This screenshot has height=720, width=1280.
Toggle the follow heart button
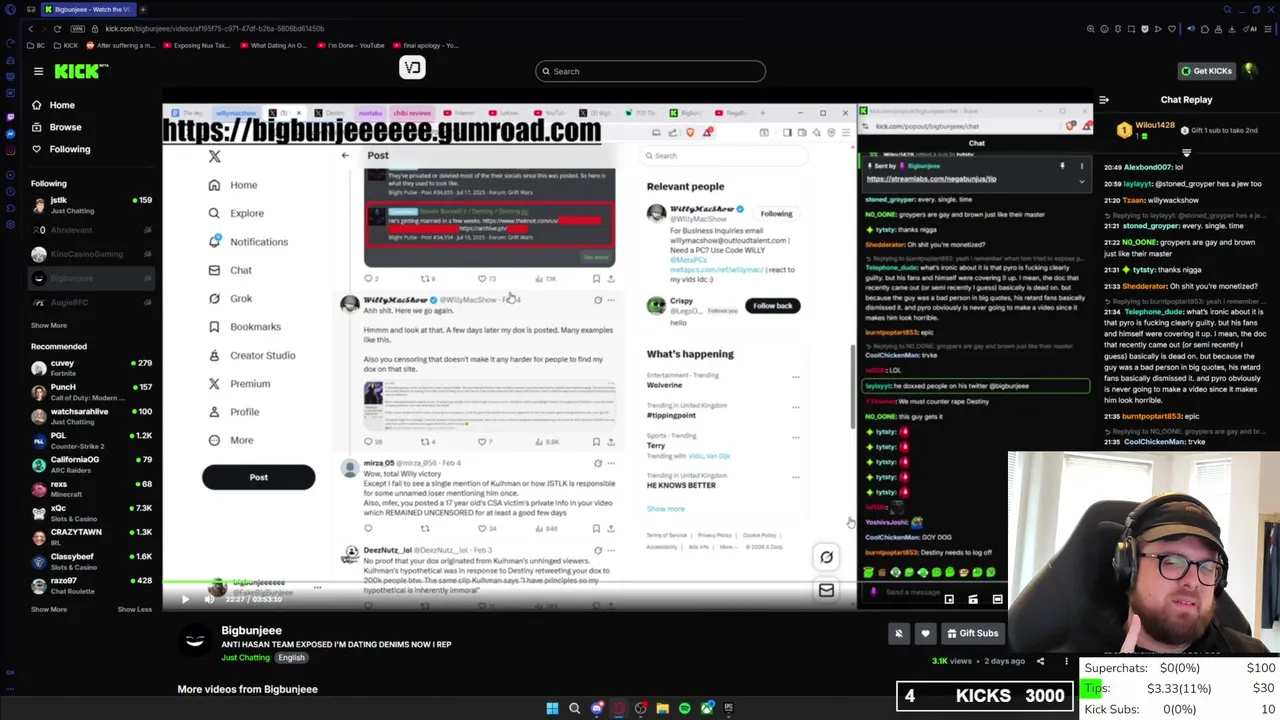[925, 633]
